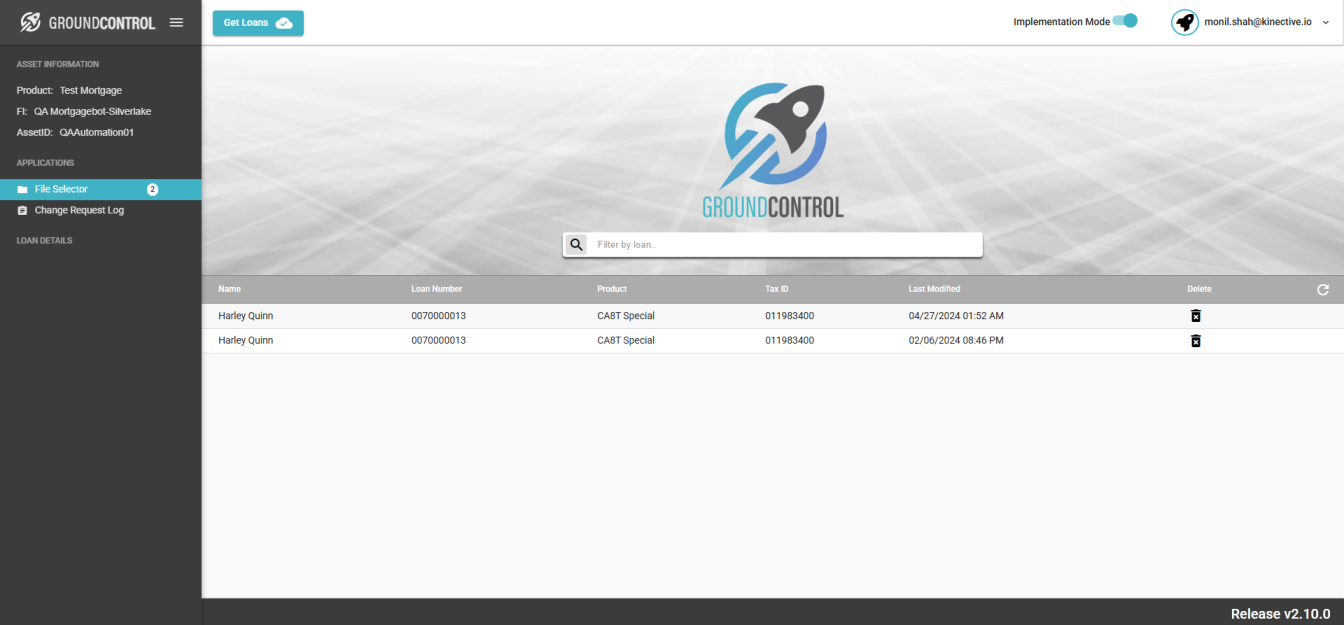Select Harley Quinn row modified 04/27/2024
This screenshot has height=625, width=1344.
(773, 316)
